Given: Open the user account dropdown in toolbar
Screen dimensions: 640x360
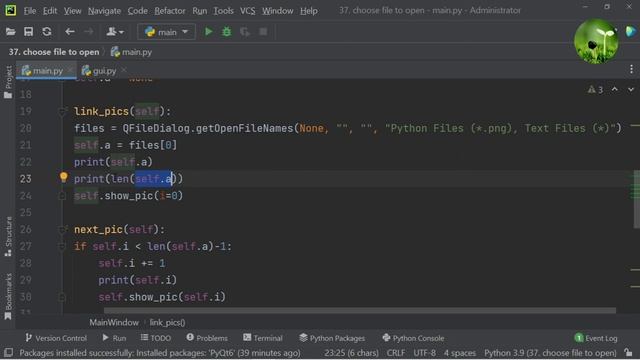Looking at the screenshot, I should click(115, 32).
